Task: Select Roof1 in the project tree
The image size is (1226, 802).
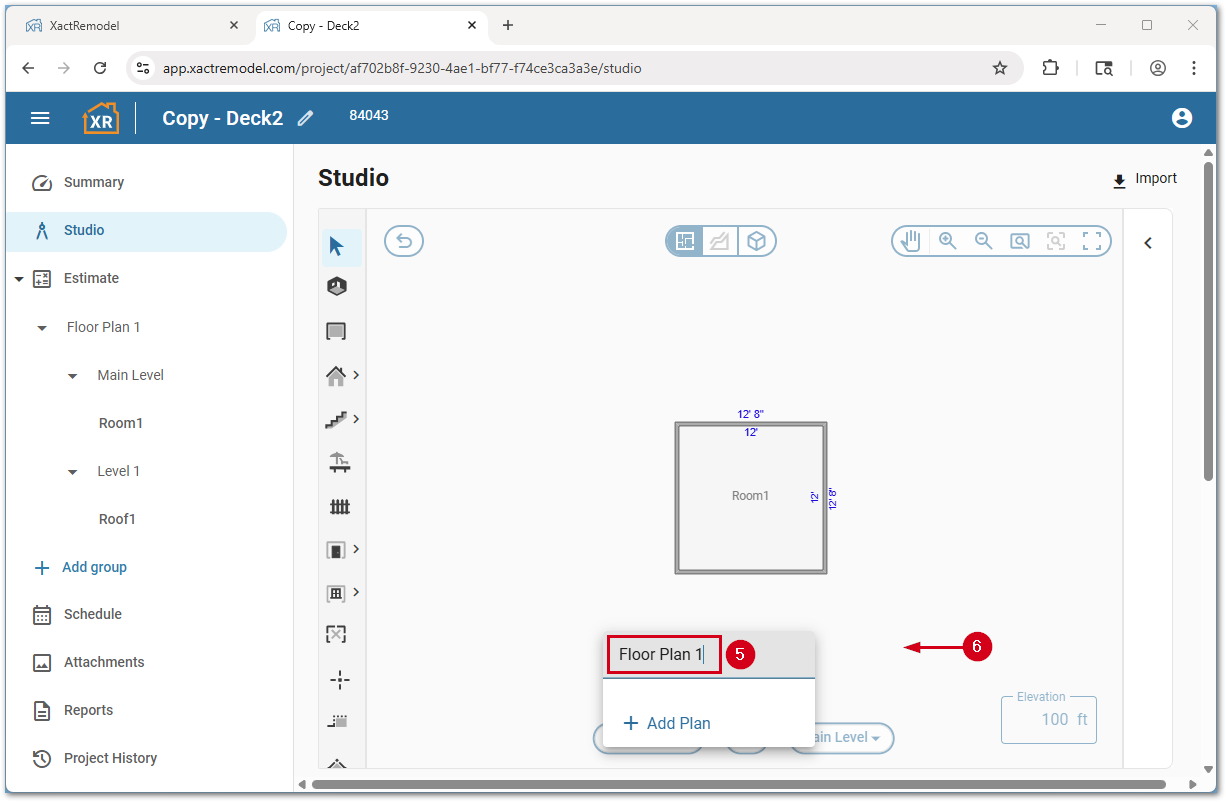Action: click(117, 519)
